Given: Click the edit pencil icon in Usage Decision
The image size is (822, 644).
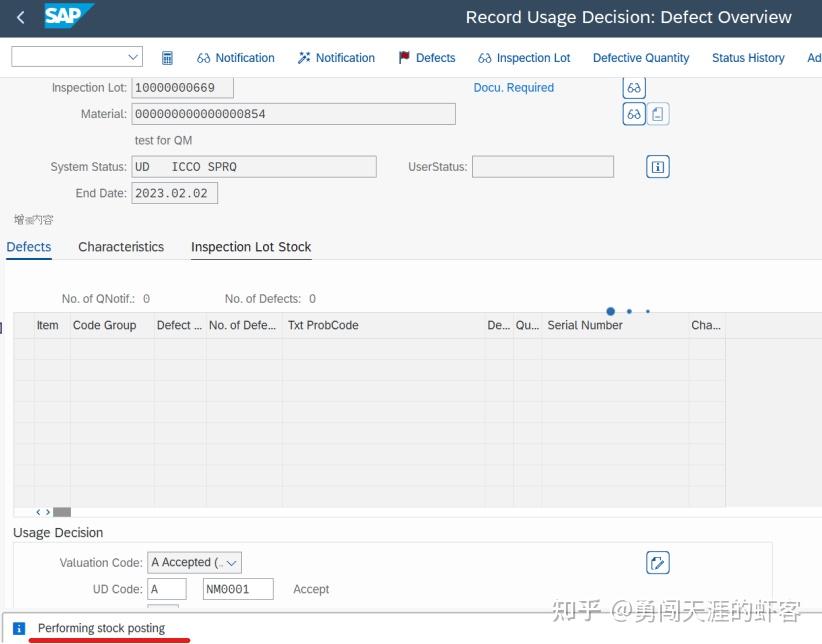Looking at the screenshot, I should 657,562.
